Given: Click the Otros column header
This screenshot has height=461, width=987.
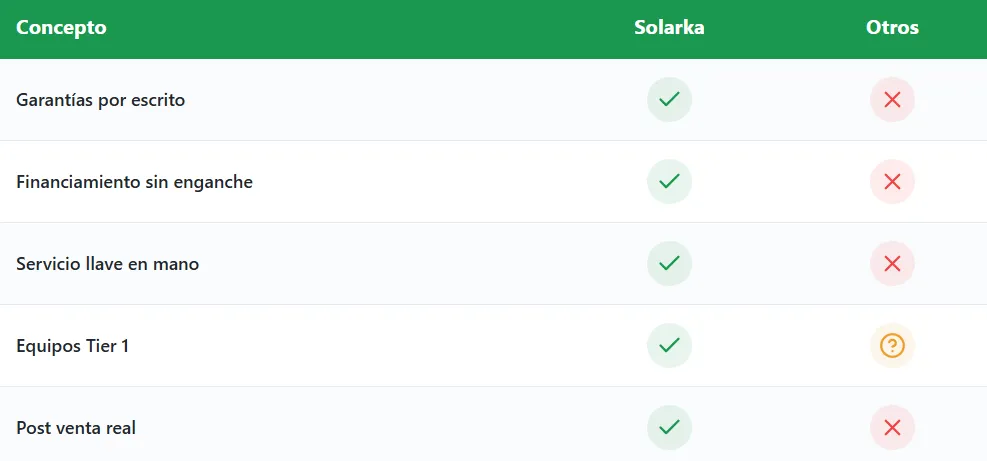Looking at the screenshot, I should pos(892,28).
